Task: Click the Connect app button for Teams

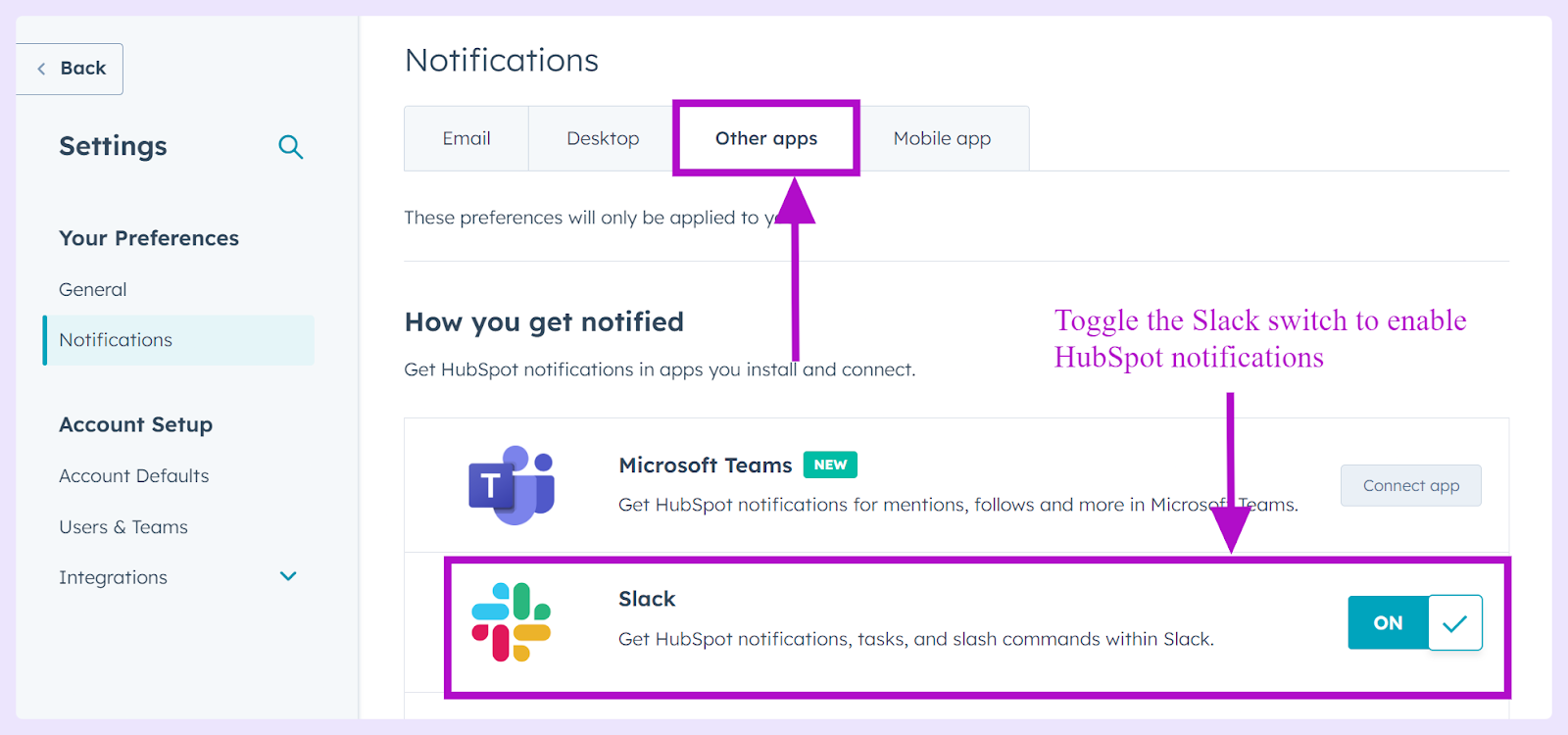Action: [1411, 485]
